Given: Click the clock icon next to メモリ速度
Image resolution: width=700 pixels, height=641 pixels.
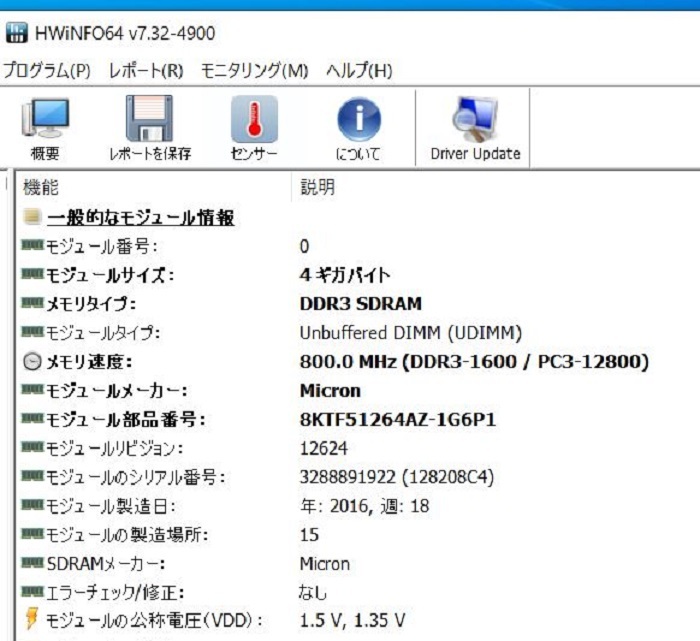Looking at the screenshot, I should pyautogui.click(x=32, y=362).
